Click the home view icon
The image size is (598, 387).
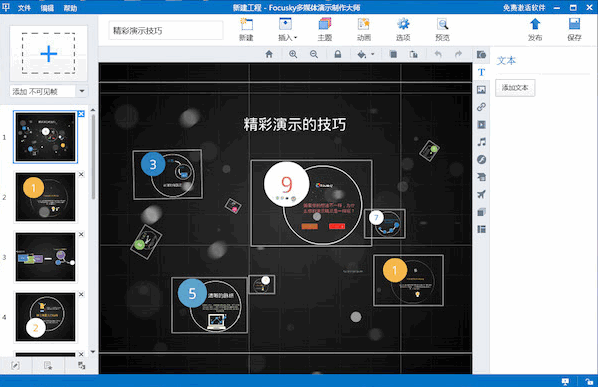(x=269, y=54)
